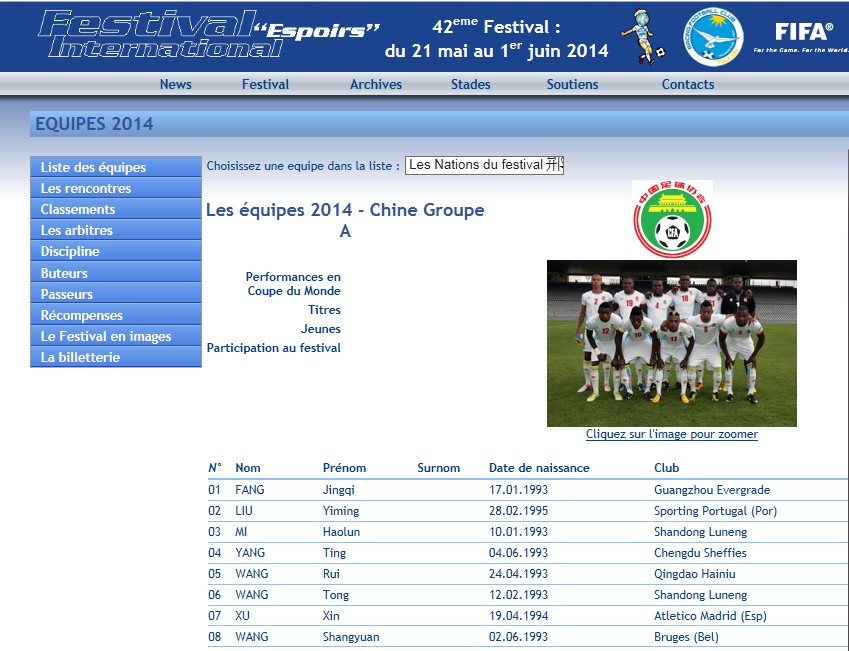Open Les rencontres sidebar link
The height and width of the screenshot is (651, 849).
click(86, 189)
